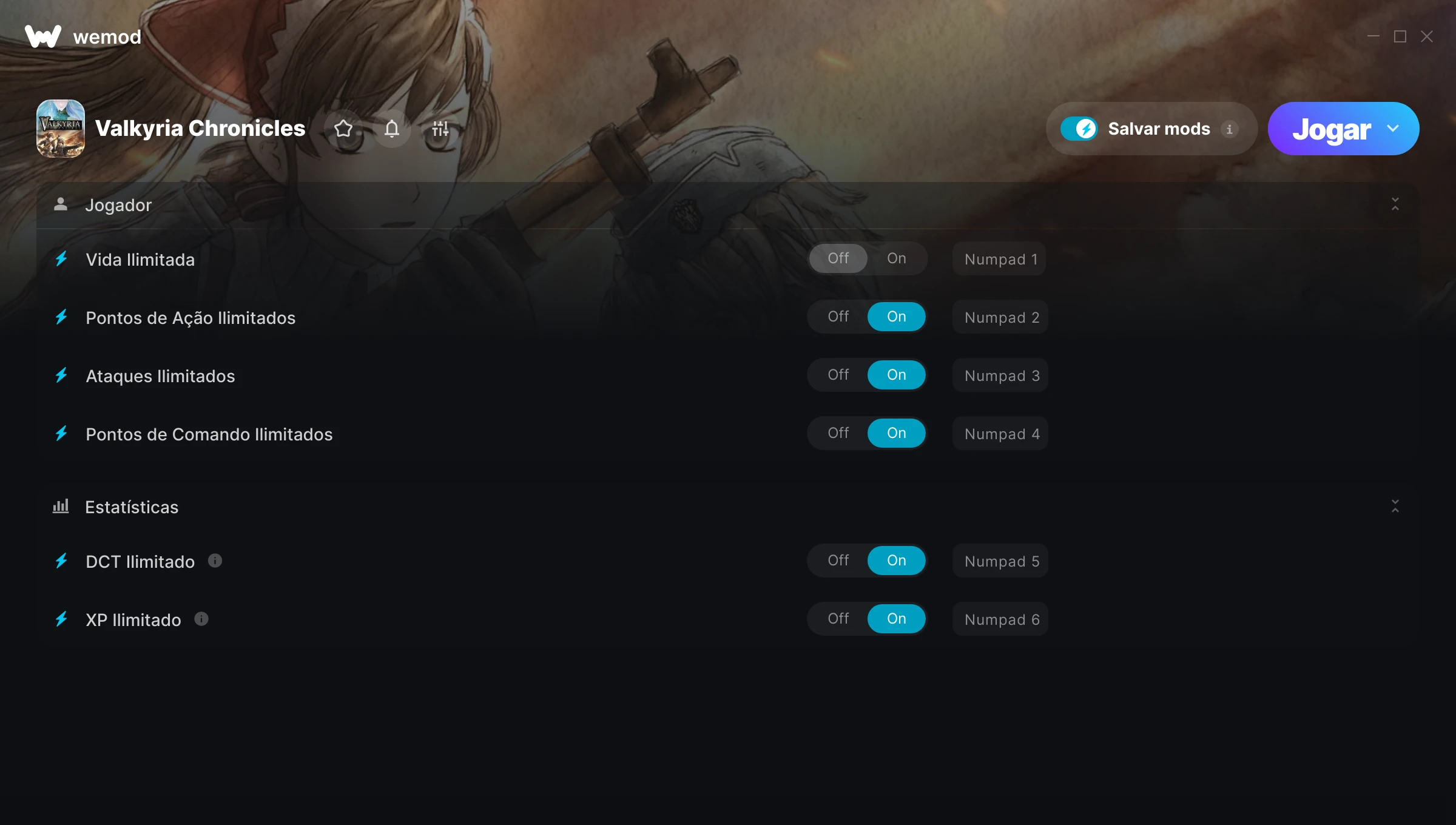Viewport: 1456px width, 825px height.
Task: Turn Off Pontos de Ação Ilimitados
Action: (838, 317)
